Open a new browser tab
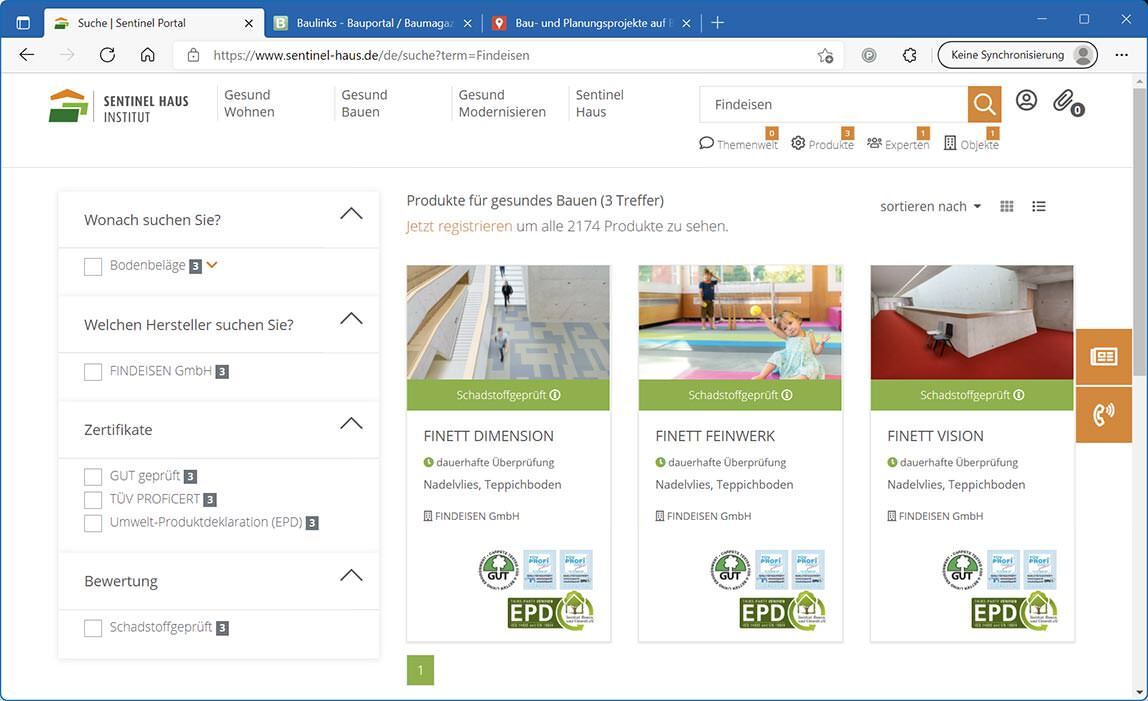 pos(718,23)
